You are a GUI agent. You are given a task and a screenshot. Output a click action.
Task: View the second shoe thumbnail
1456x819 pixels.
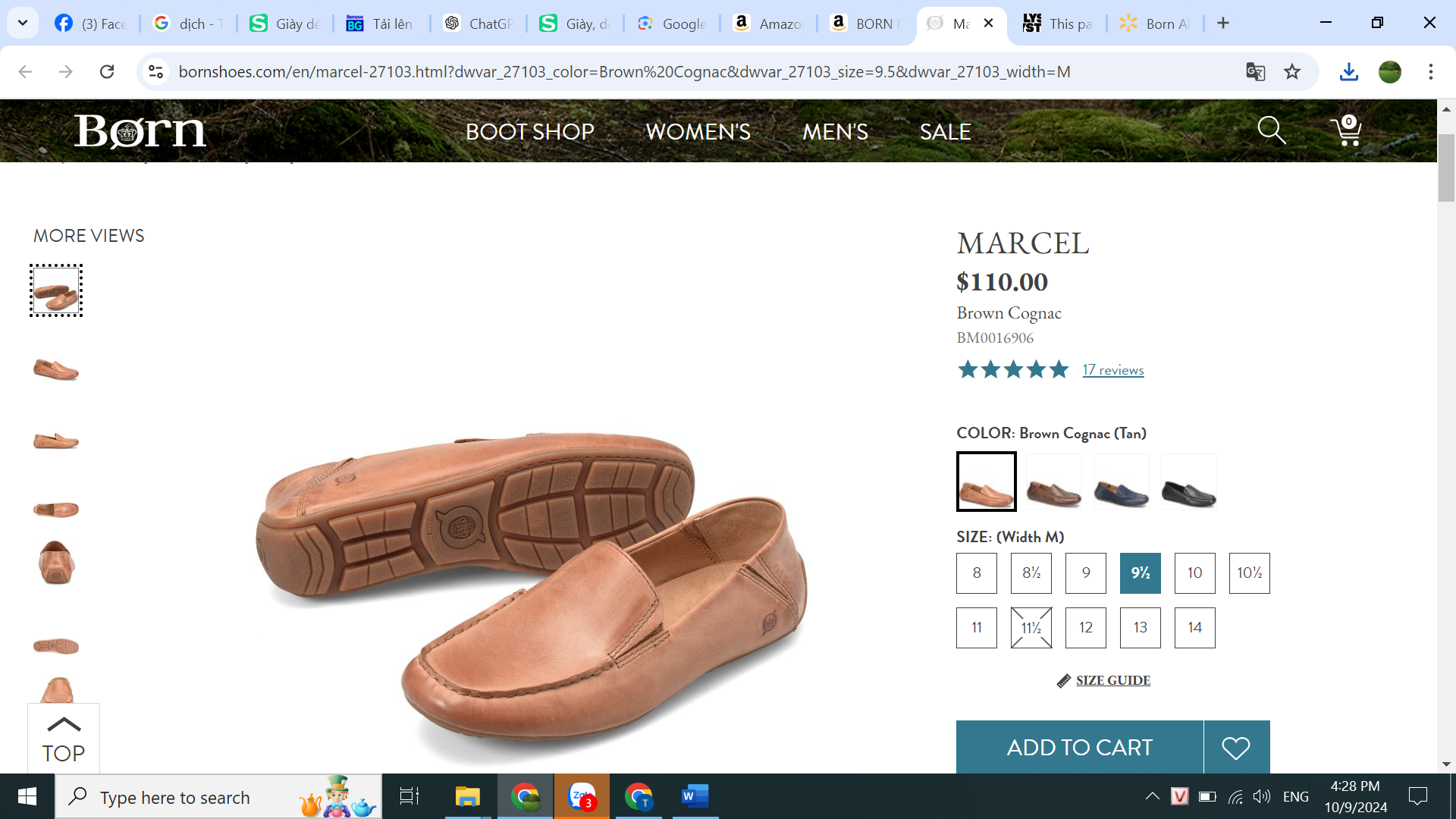tap(56, 369)
